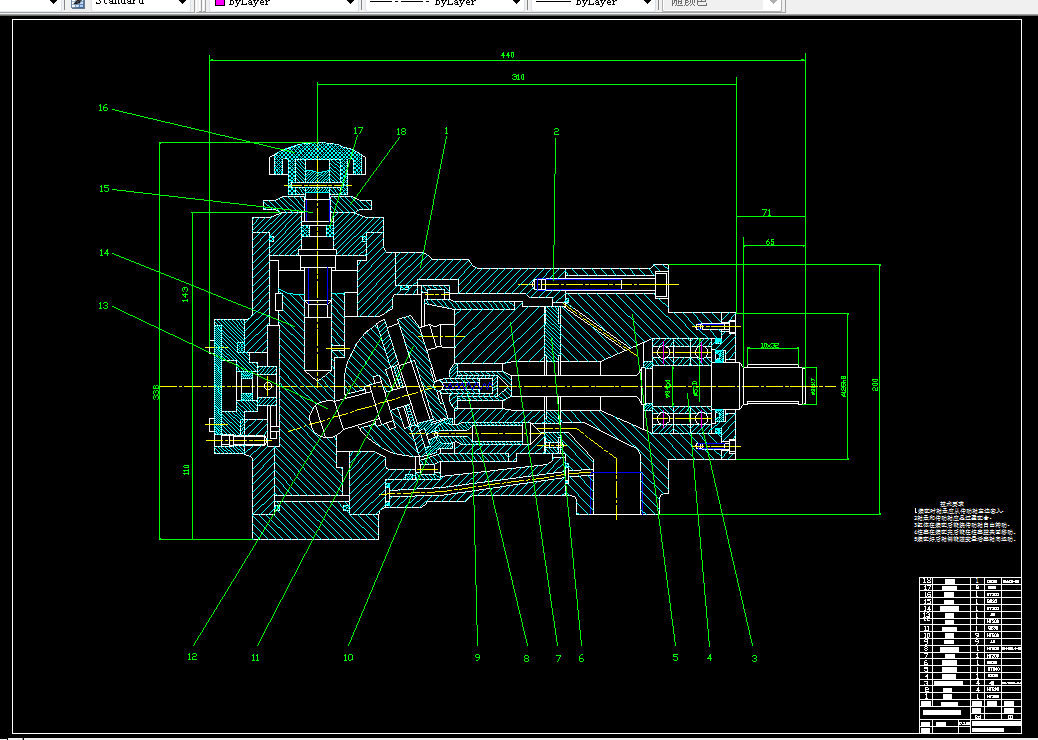
Task: Select balloon label "12" at the bottom
Action: [x=192, y=657]
